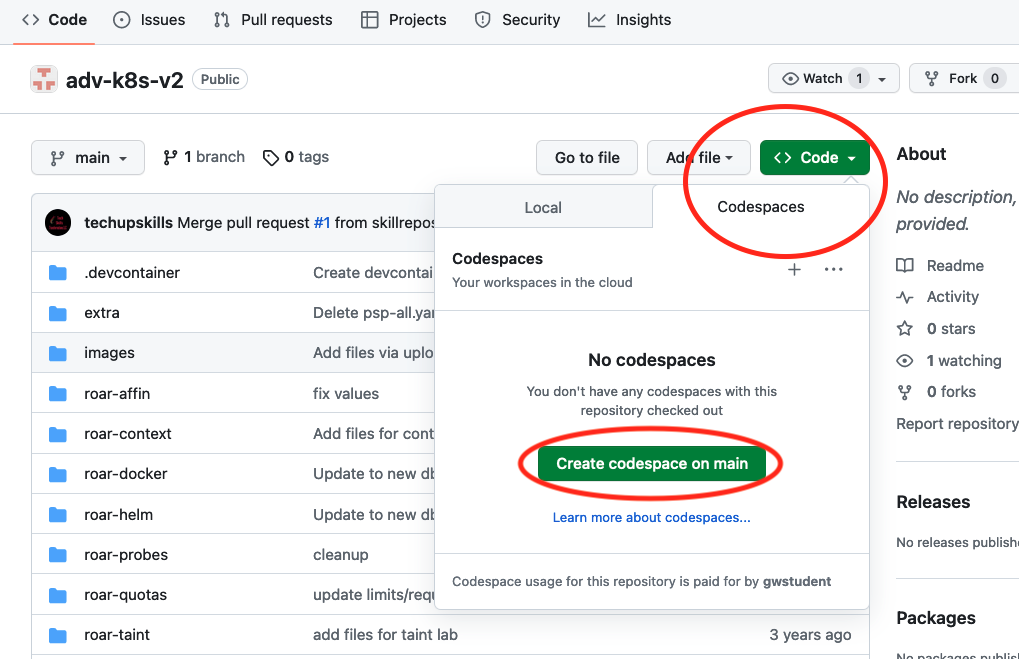The image size is (1019, 659).
Task: Open the Add file dropdown
Action: pyautogui.click(x=699, y=157)
